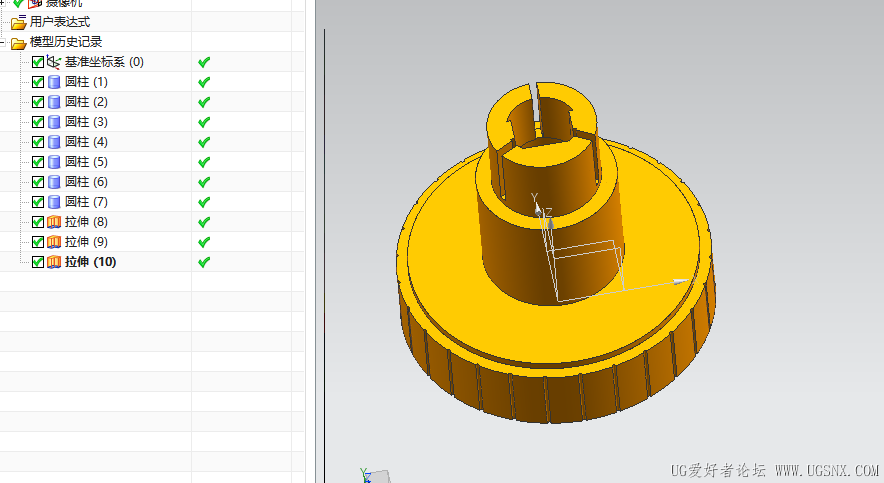Viewport: 884px width, 483px height.
Task: Toggle the 基准坐标系 (0) checkbox
Action: pos(38,62)
